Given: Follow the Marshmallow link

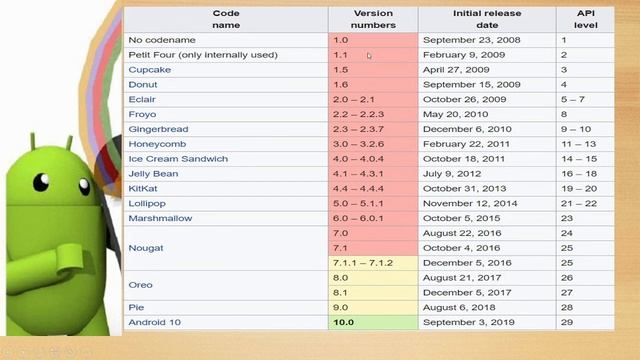Looking at the screenshot, I should [160, 218].
